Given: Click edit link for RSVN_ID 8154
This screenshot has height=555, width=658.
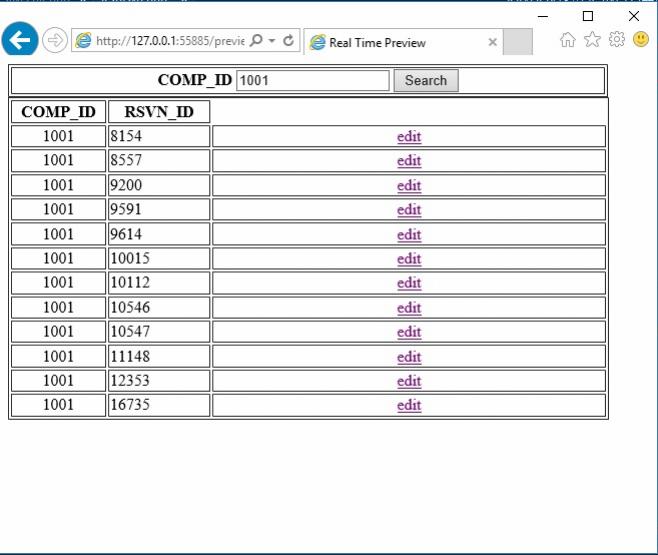Looking at the screenshot, I should point(409,136).
